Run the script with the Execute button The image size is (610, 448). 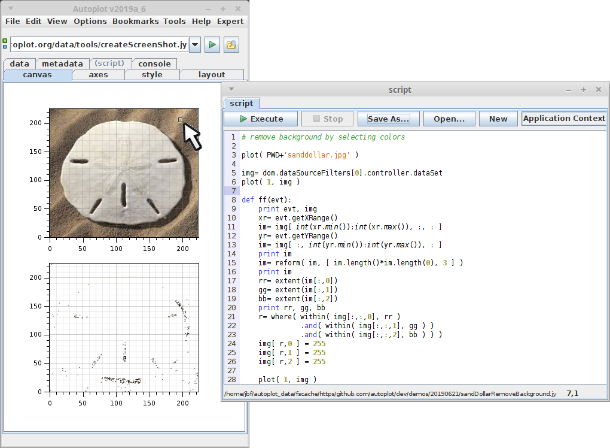(x=259, y=118)
